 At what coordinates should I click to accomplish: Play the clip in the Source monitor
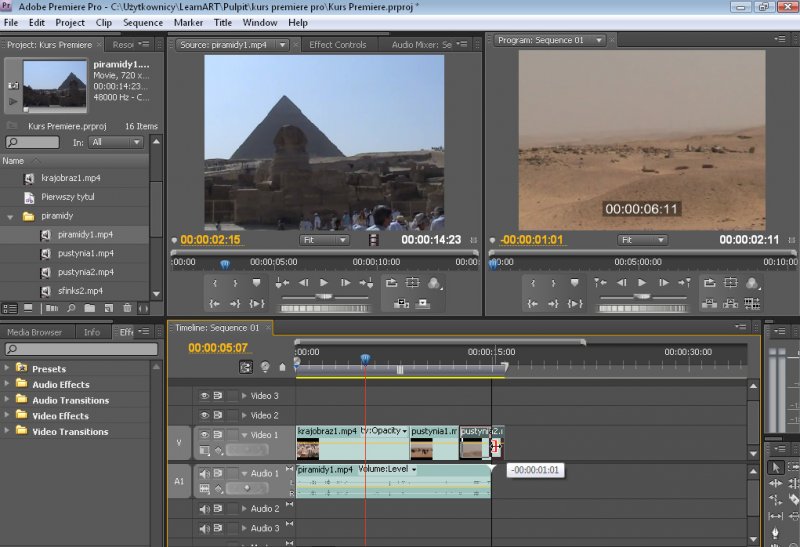point(324,283)
